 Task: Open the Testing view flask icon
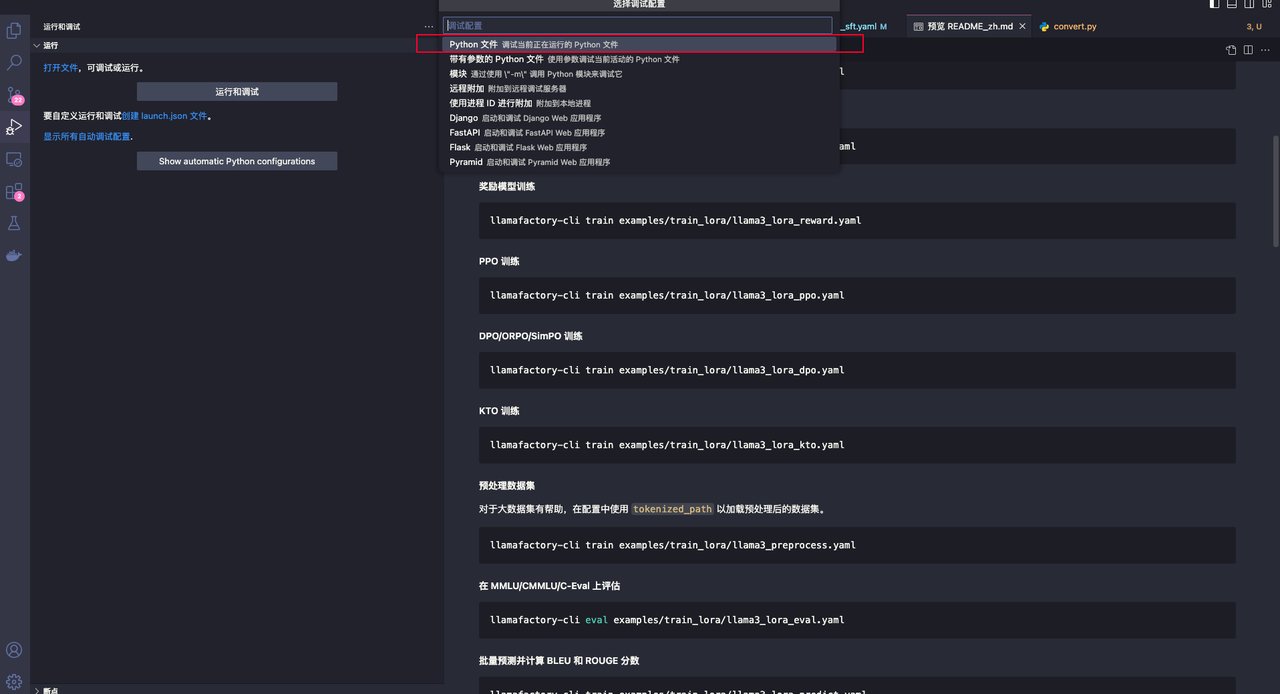(x=14, y=223)
